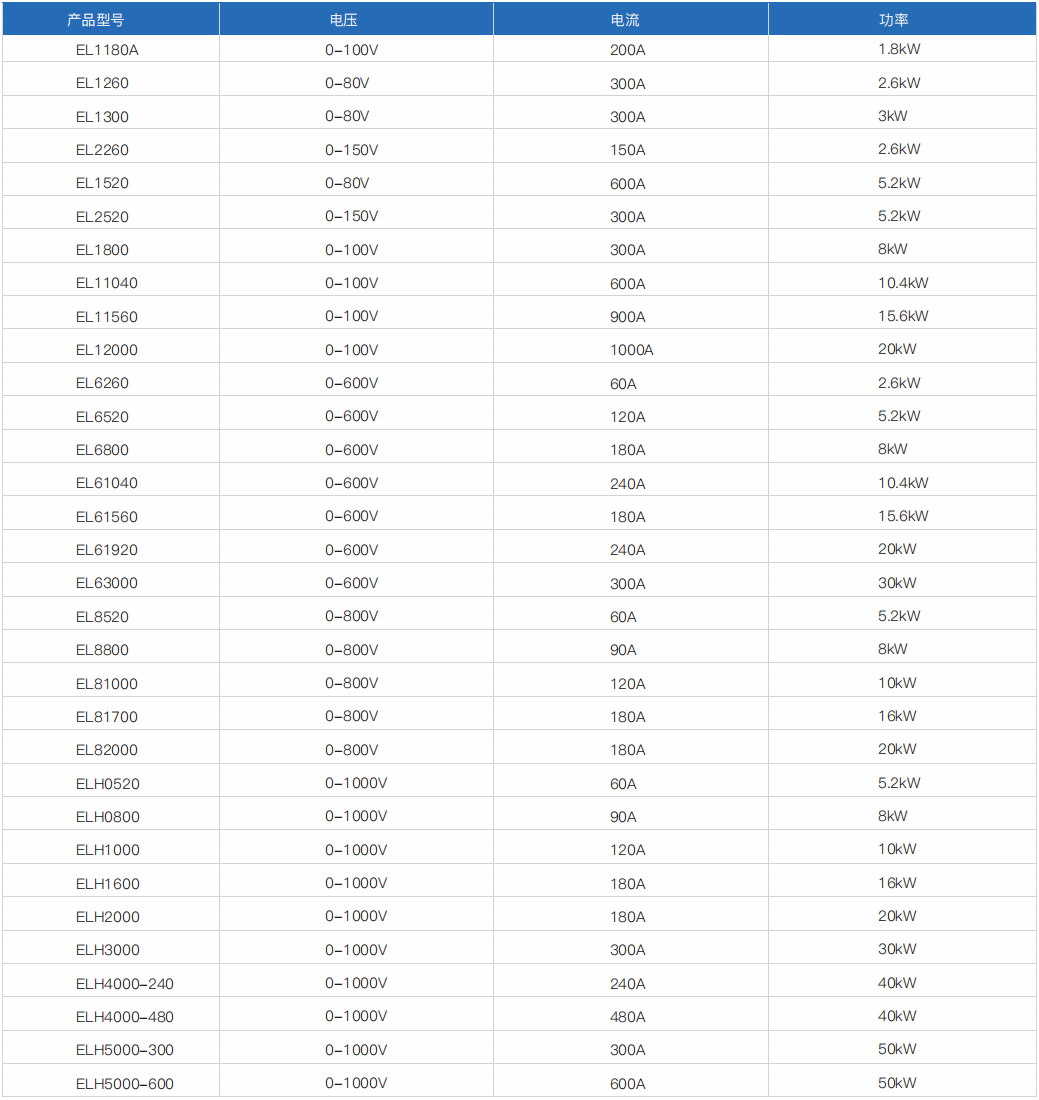Viewport: 1039px width, 1100px height.
Task: Click the 功率 column header
Action: [x=893, y=19]
